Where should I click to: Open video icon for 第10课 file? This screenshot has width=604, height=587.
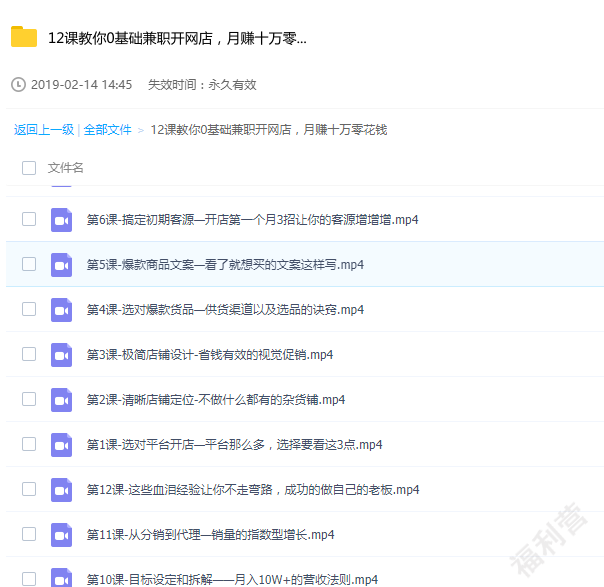coord(61,577)
